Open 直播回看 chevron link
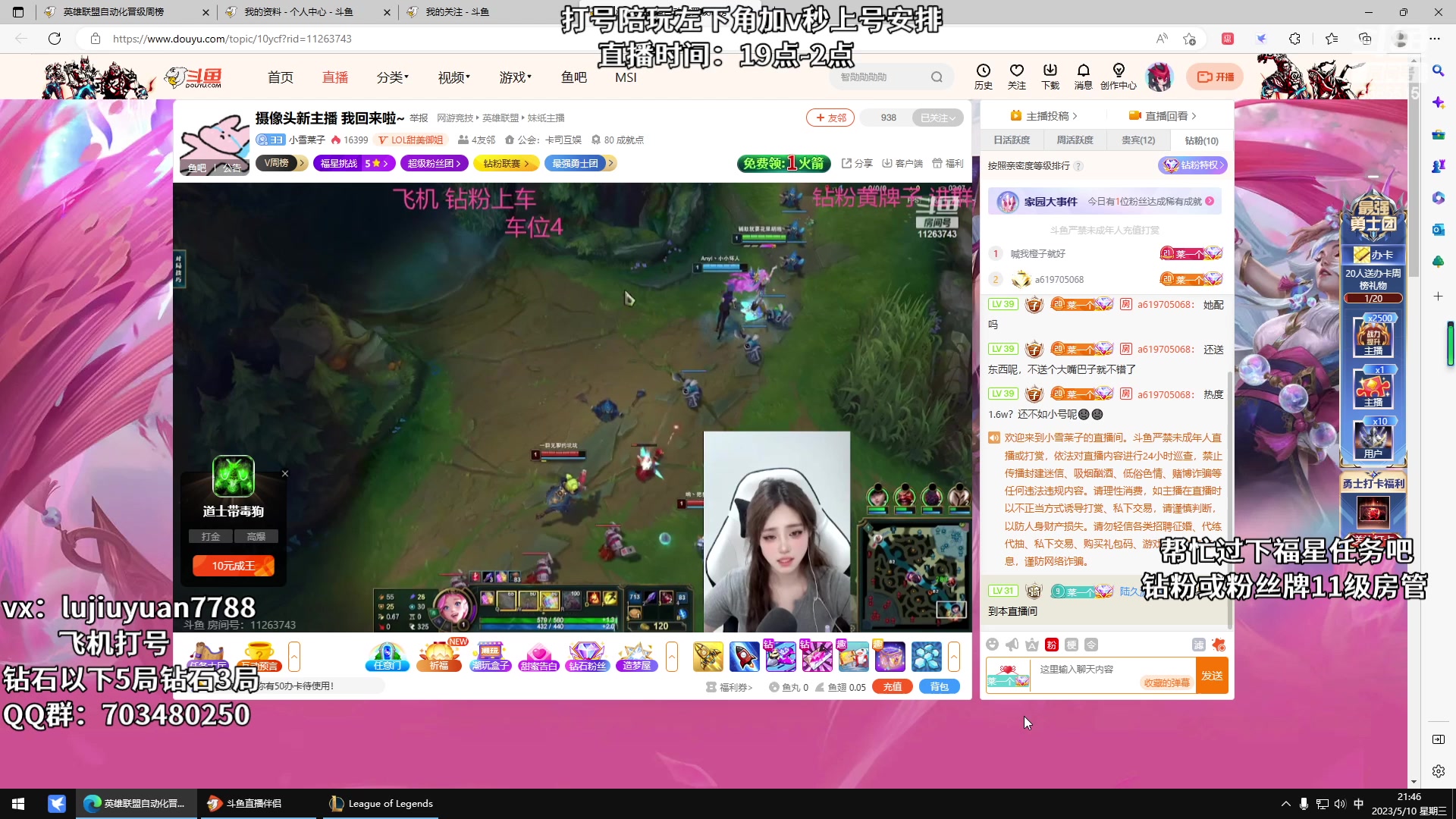The width and height of the screenshot is (1456, 819). tap(1163, 116)
